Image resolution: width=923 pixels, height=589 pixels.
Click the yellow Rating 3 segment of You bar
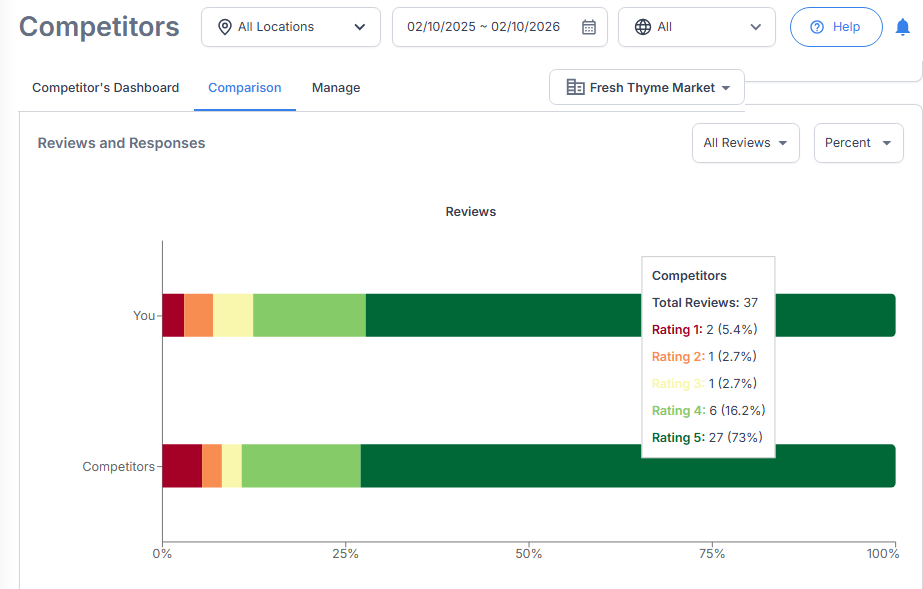(233, 315)
